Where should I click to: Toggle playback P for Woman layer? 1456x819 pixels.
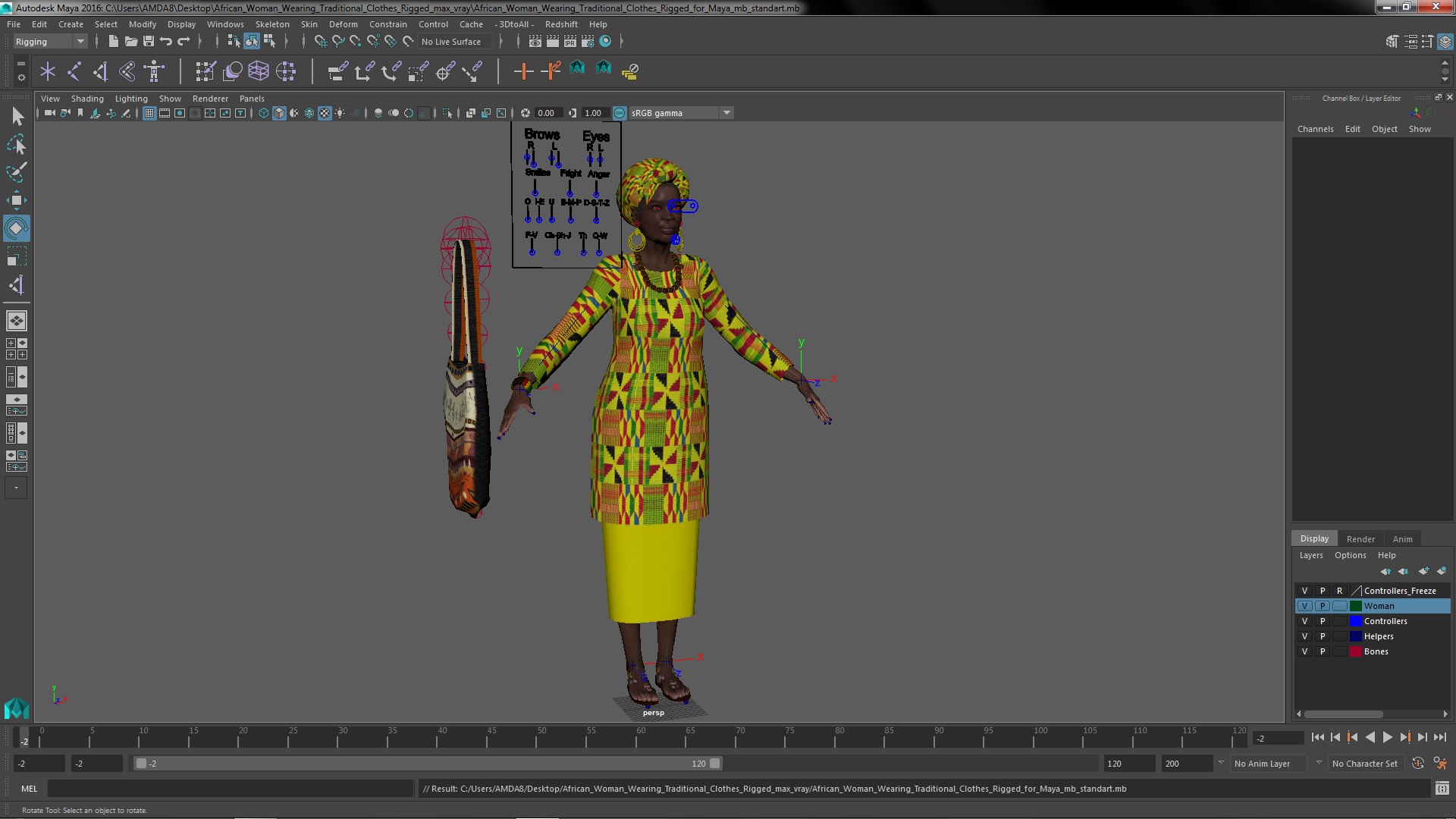click(1323, 606)
